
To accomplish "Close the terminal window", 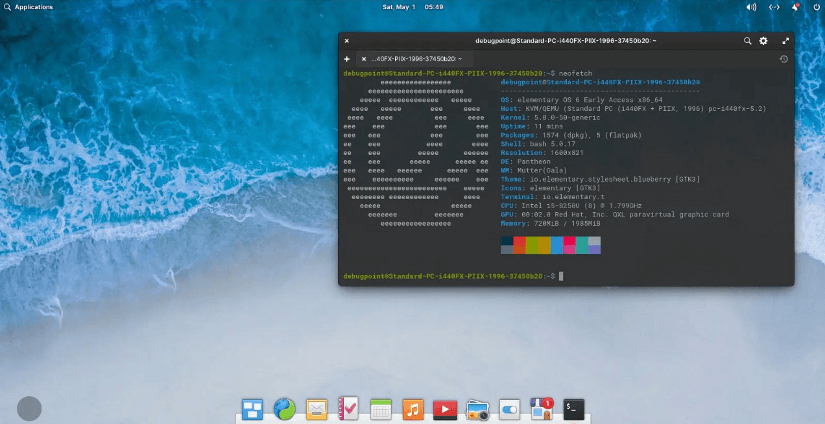I will [x=347, y=41].
